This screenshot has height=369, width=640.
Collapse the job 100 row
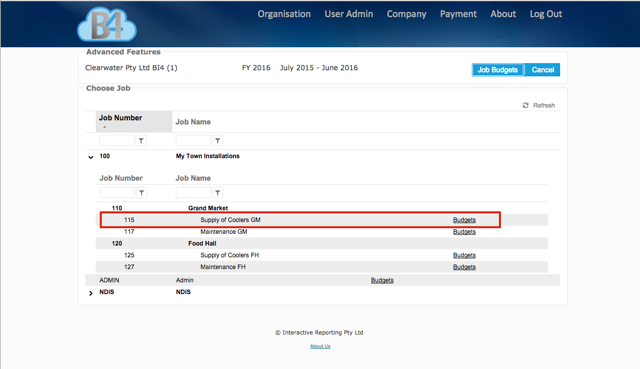[x=91, y=157]
